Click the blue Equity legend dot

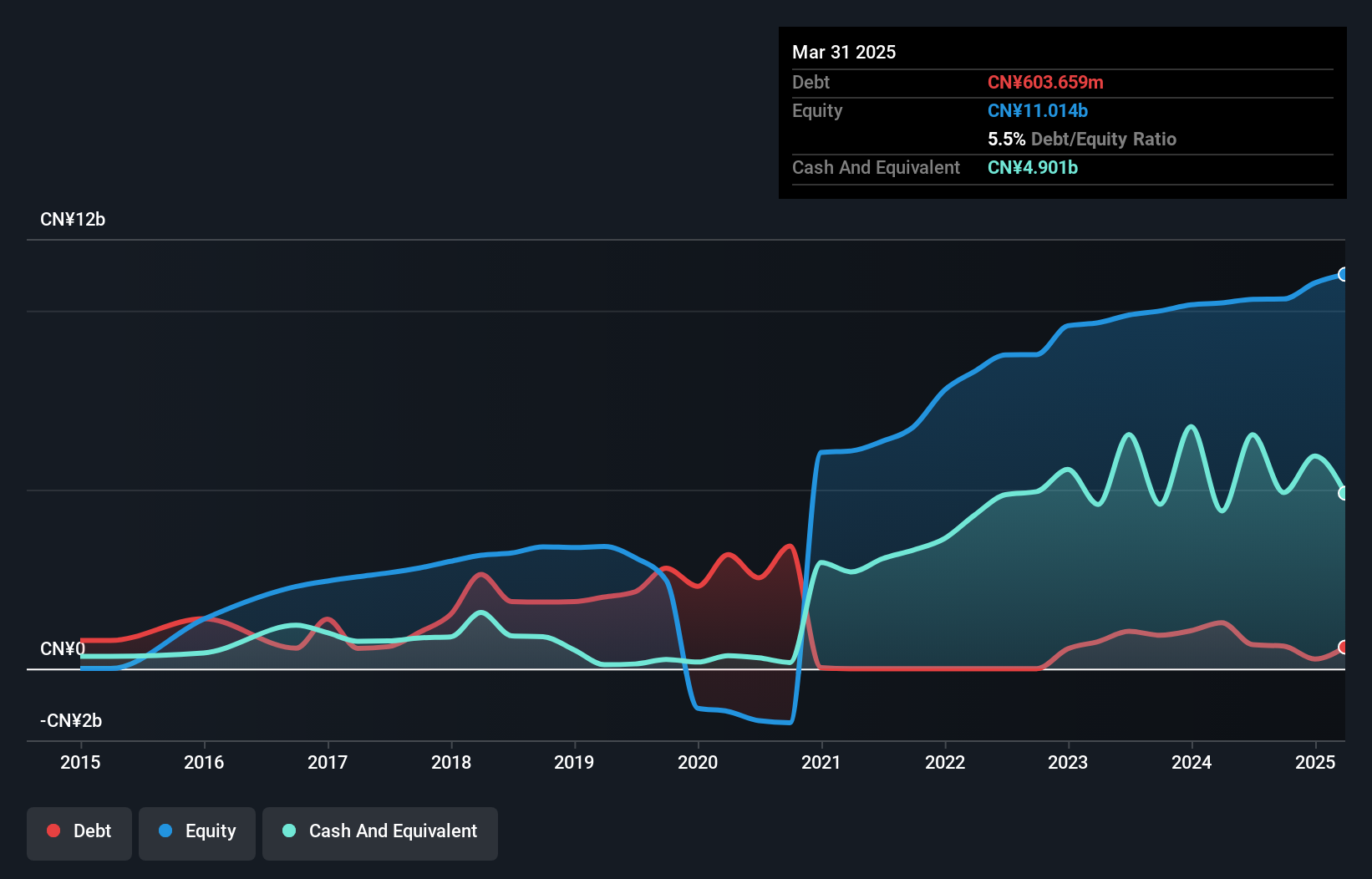(165, 831)
